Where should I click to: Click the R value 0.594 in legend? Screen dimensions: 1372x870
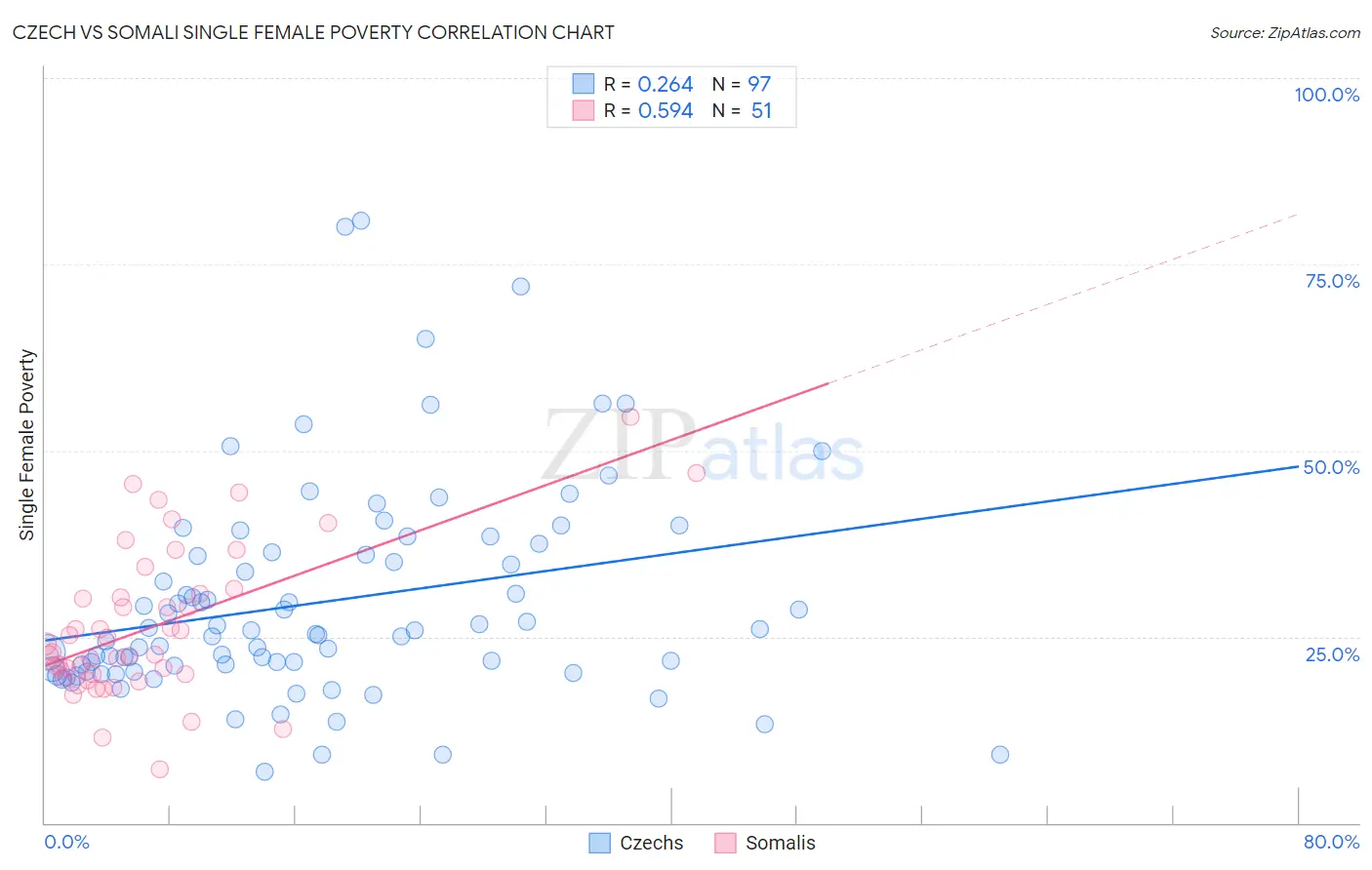665,110
